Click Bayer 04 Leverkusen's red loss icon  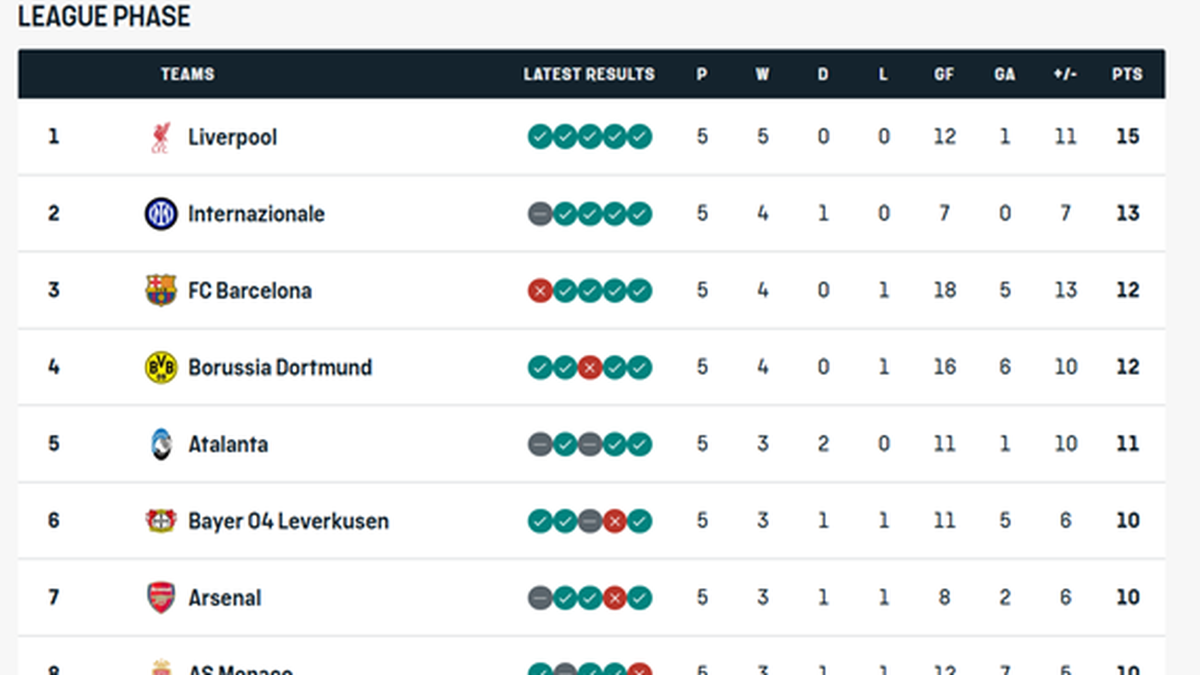click(x=615, y=521)
